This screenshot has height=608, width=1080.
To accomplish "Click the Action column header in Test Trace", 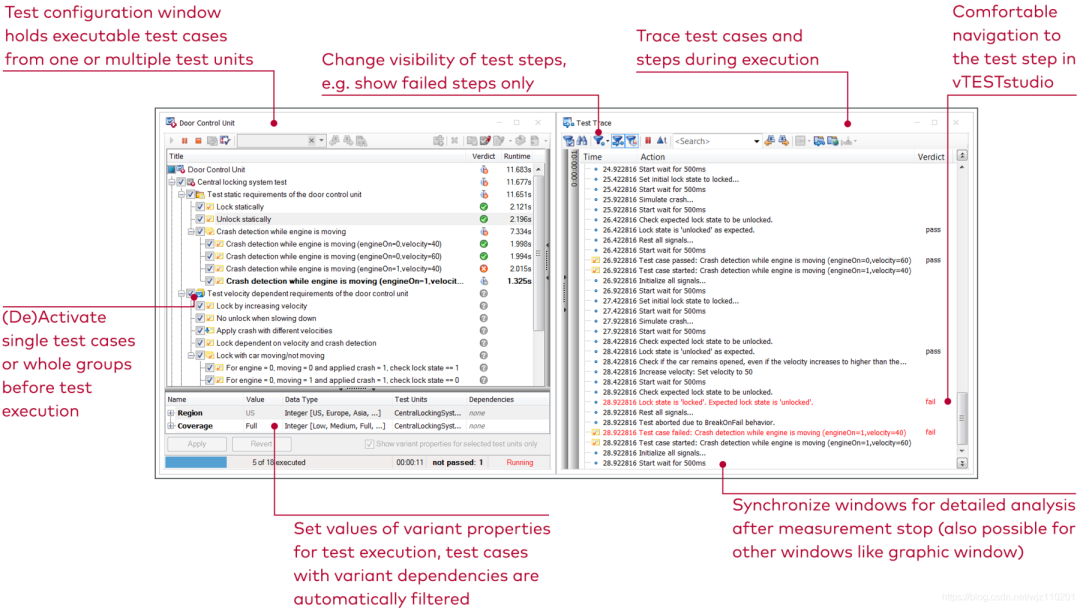I will tap(652, 157).
